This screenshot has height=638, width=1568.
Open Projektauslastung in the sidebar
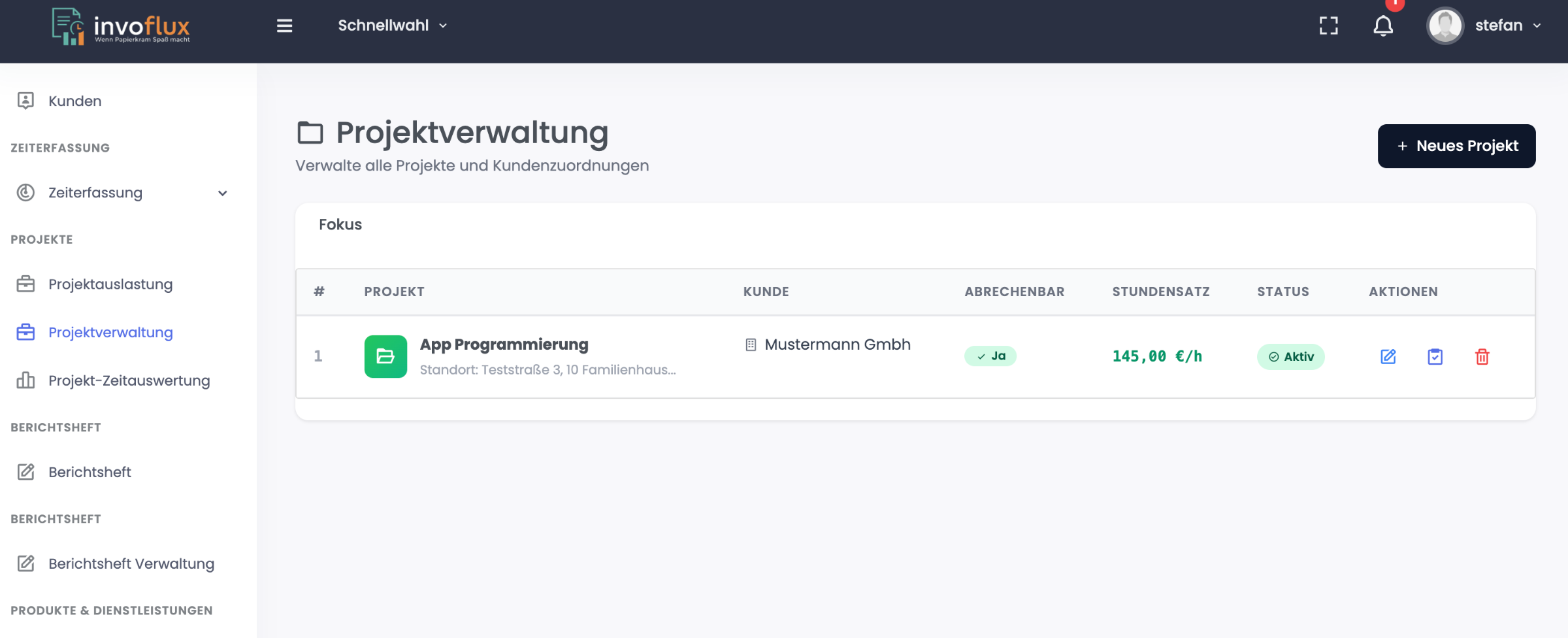110,284
